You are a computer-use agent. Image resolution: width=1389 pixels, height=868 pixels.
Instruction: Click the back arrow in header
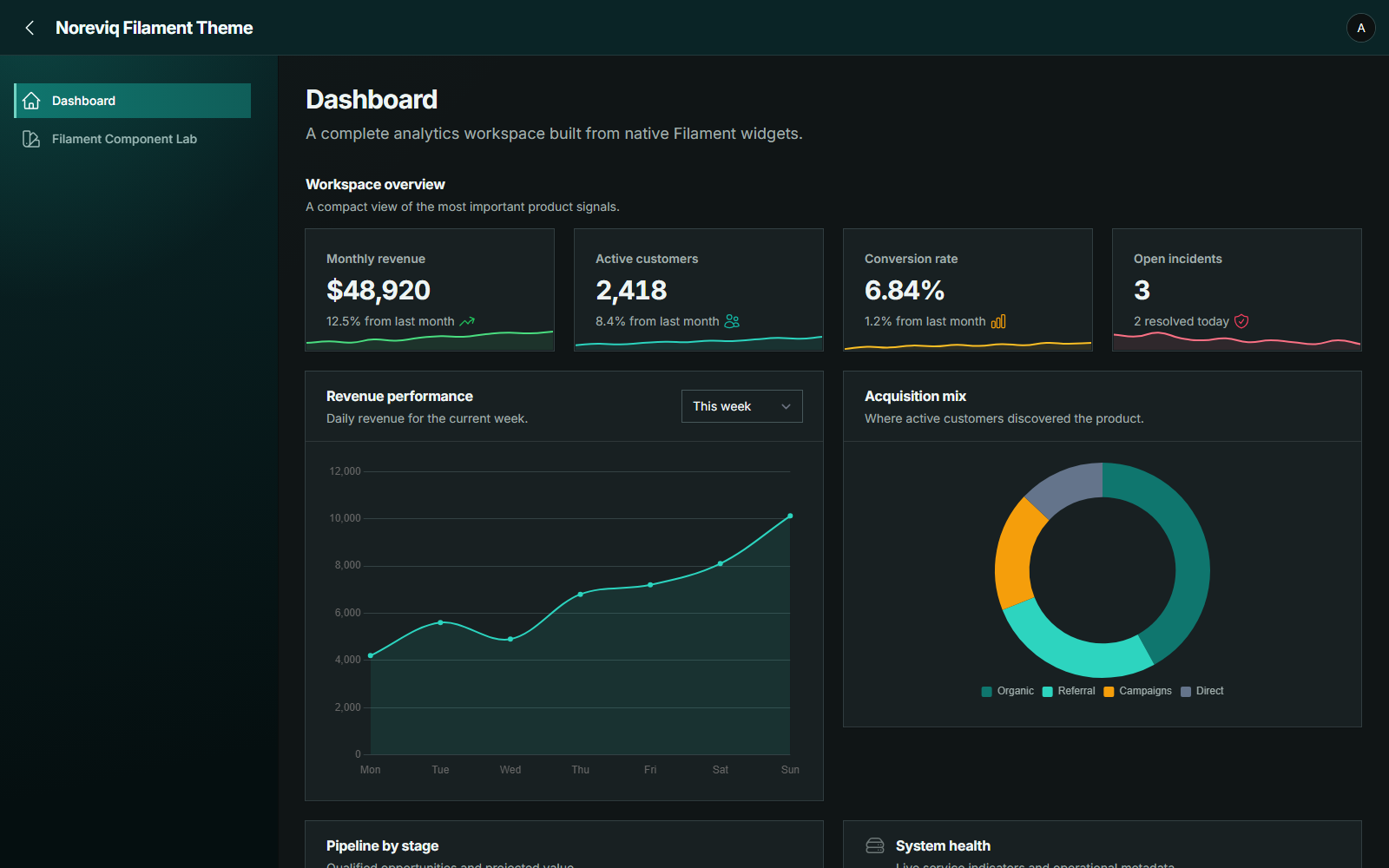[30, 28]
